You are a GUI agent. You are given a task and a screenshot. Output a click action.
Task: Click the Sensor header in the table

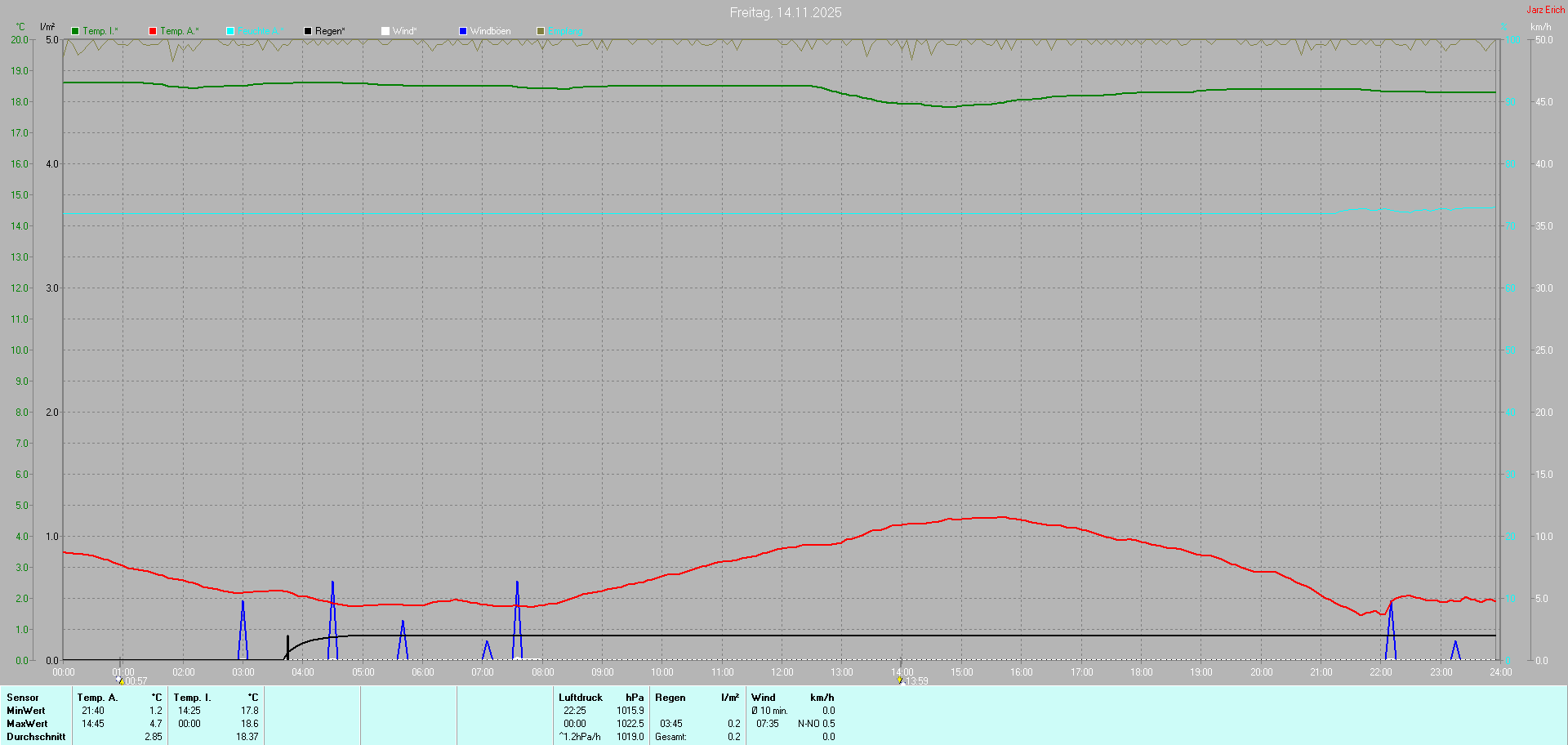tap(23, 698)
